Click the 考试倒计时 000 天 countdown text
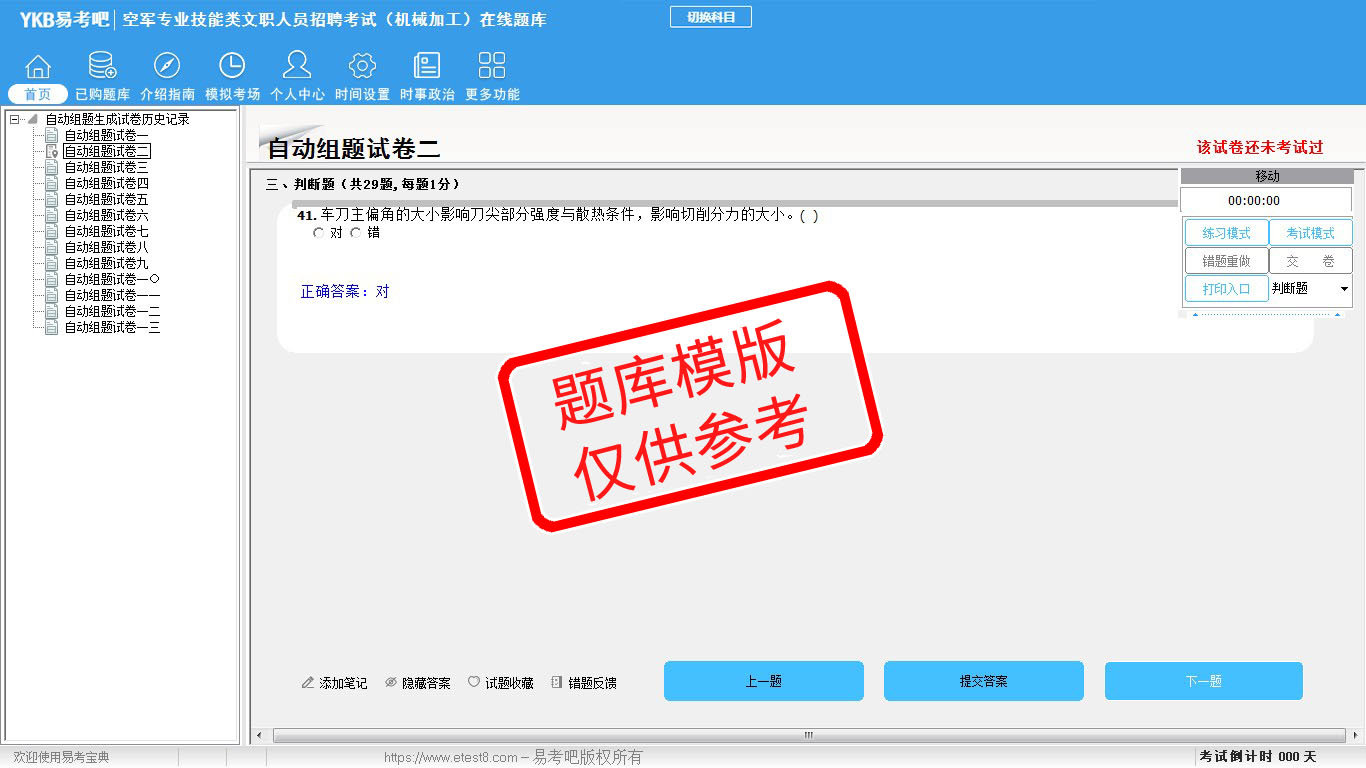This screenshot has width=1366, height=768. (1258, 757)
